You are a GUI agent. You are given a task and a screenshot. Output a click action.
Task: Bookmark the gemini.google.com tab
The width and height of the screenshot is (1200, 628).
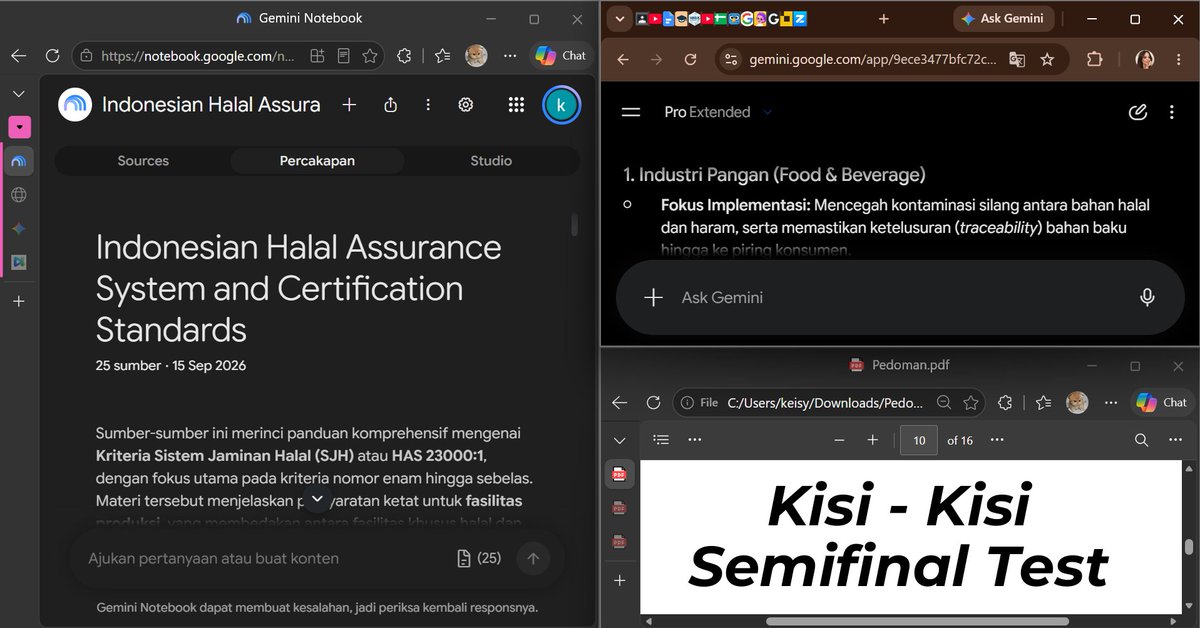point(1047,60)
